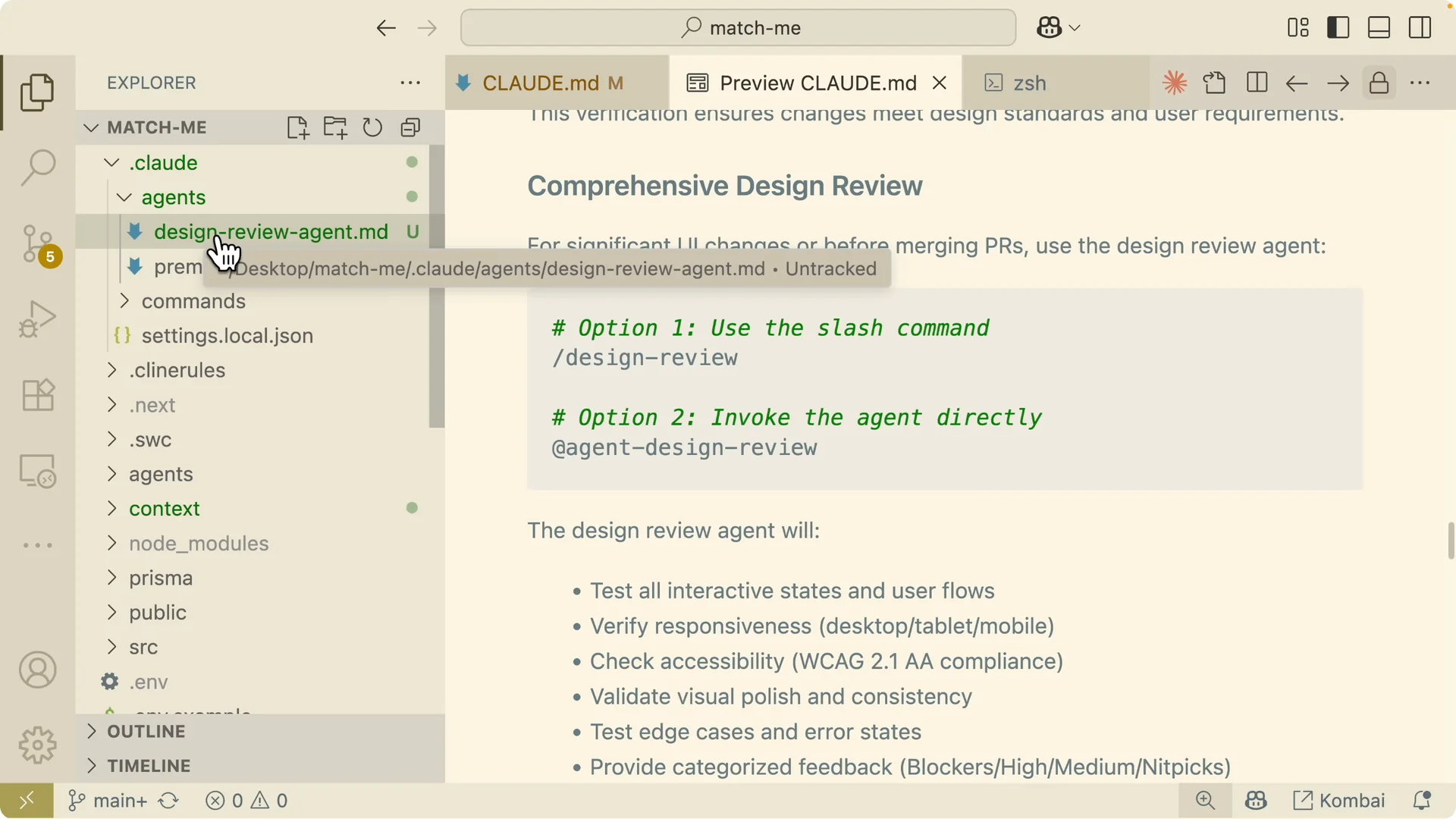Click the Claude Code spark icon
This screenshot has height=819, width=1456.
[1175, 83]
